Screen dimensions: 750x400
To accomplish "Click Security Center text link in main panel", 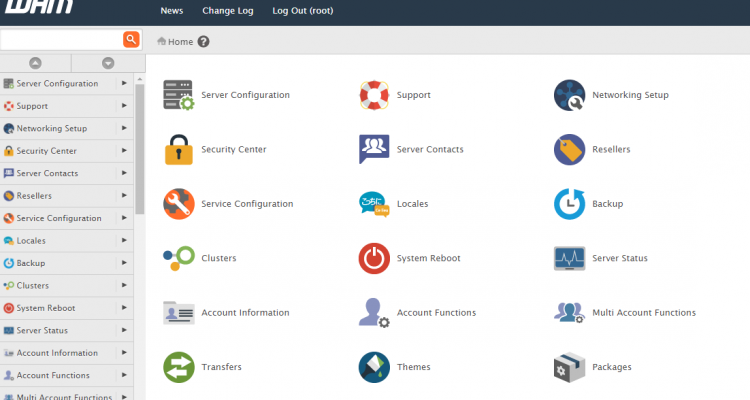I will 233,149.
